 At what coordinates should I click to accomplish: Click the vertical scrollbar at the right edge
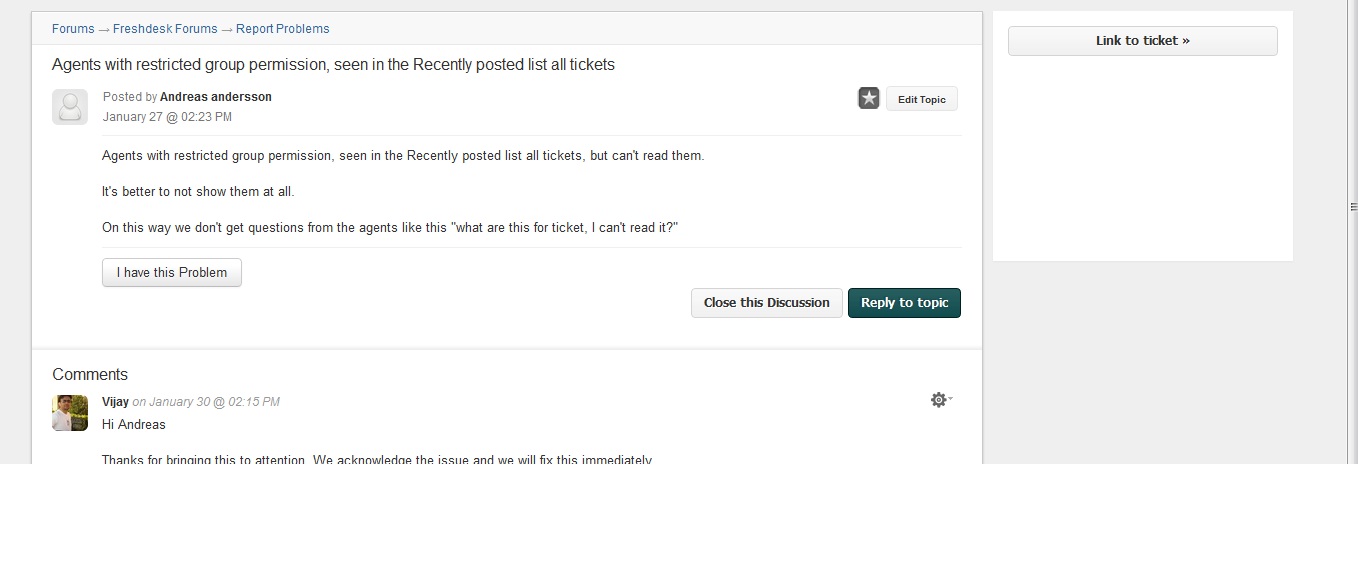coord(1352,207)
